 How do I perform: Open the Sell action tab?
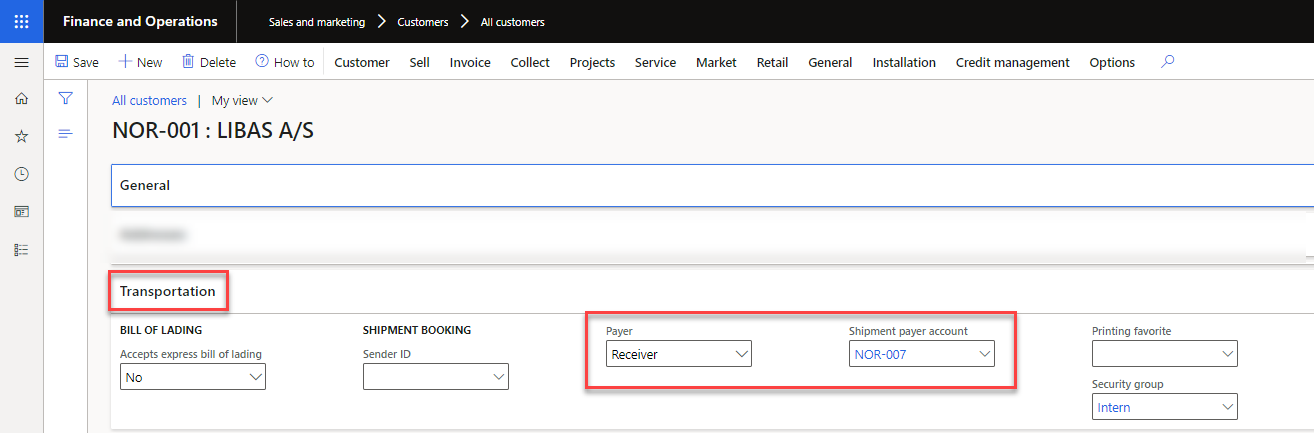(420, 62)
